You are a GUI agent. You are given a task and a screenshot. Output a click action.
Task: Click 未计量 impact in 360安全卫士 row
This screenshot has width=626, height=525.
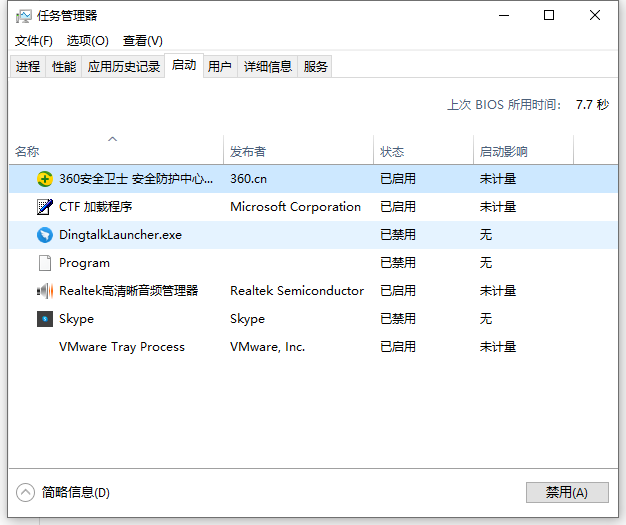pyautogui.click(x=498, y=179)
